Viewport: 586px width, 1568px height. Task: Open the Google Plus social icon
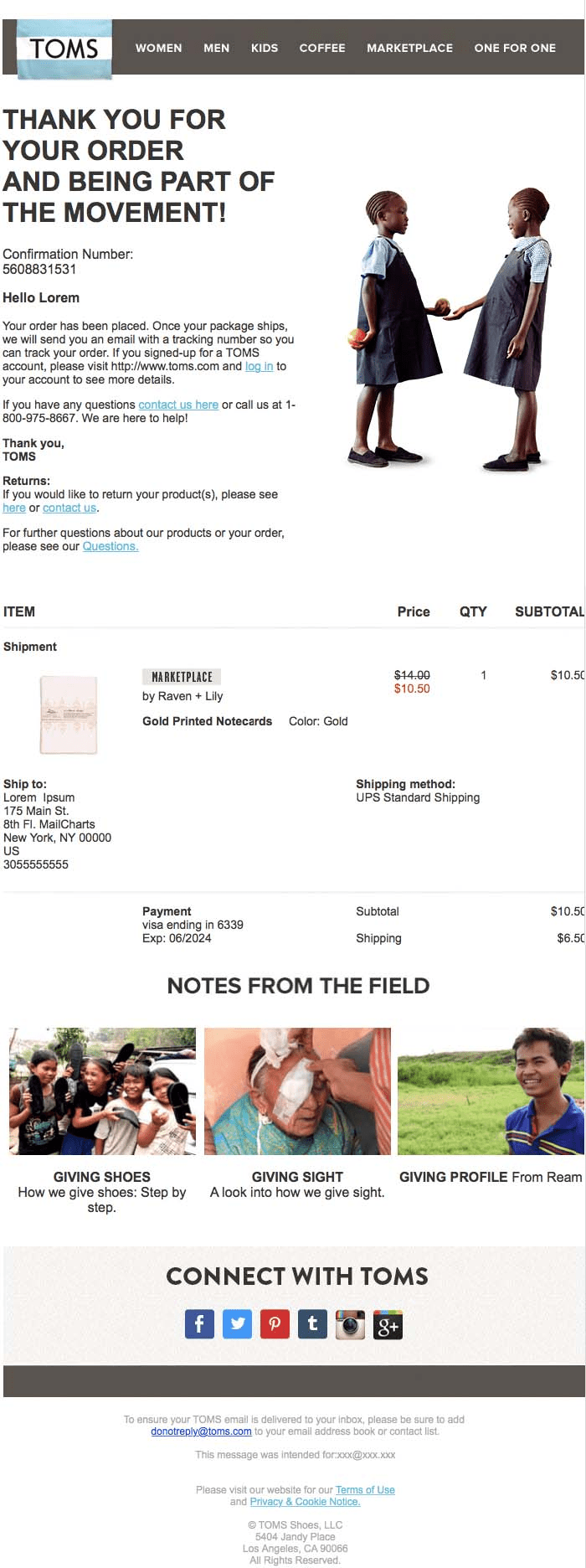(388, 1324)
